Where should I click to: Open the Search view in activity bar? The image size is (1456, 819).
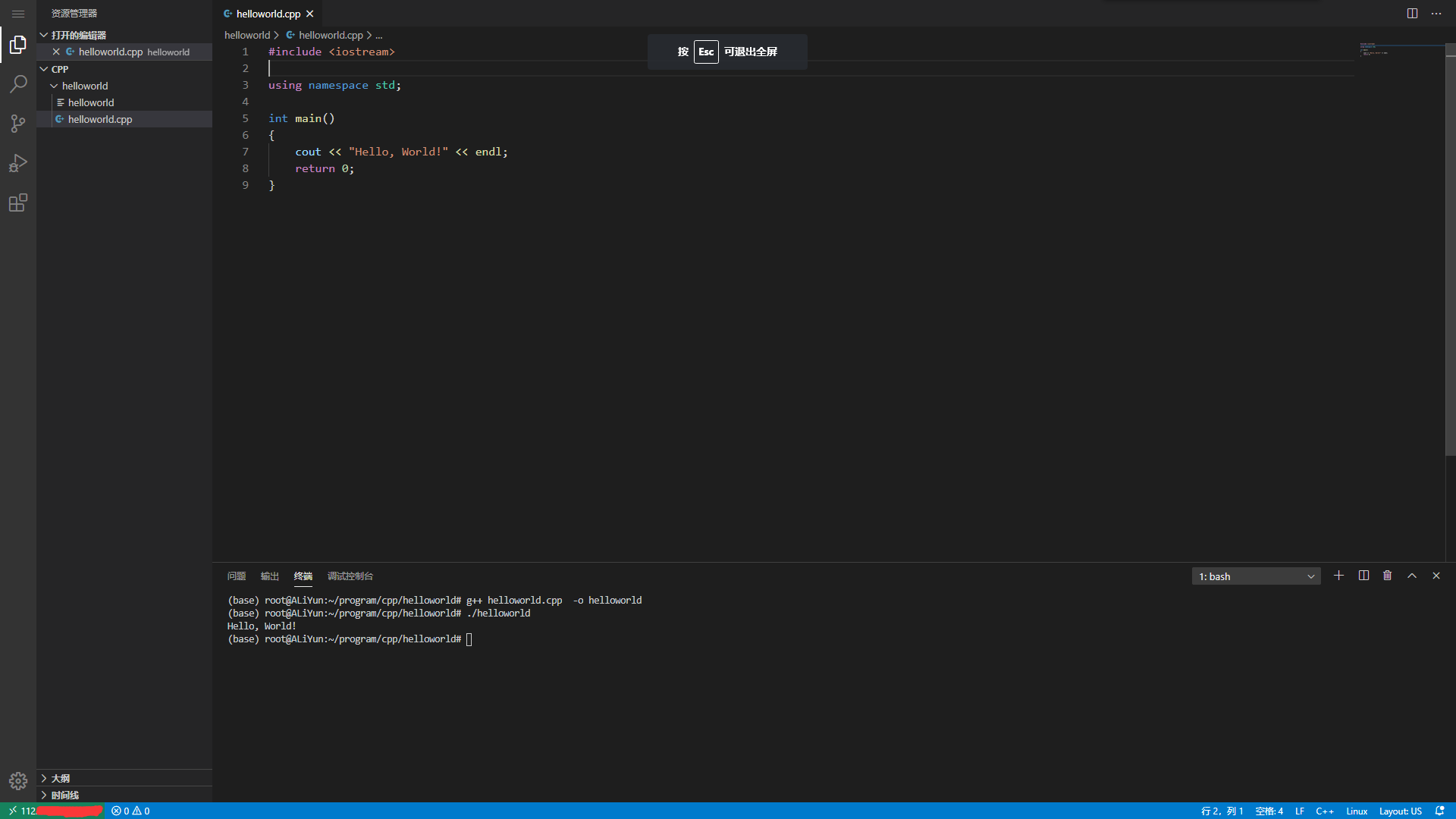pos(18,84)
